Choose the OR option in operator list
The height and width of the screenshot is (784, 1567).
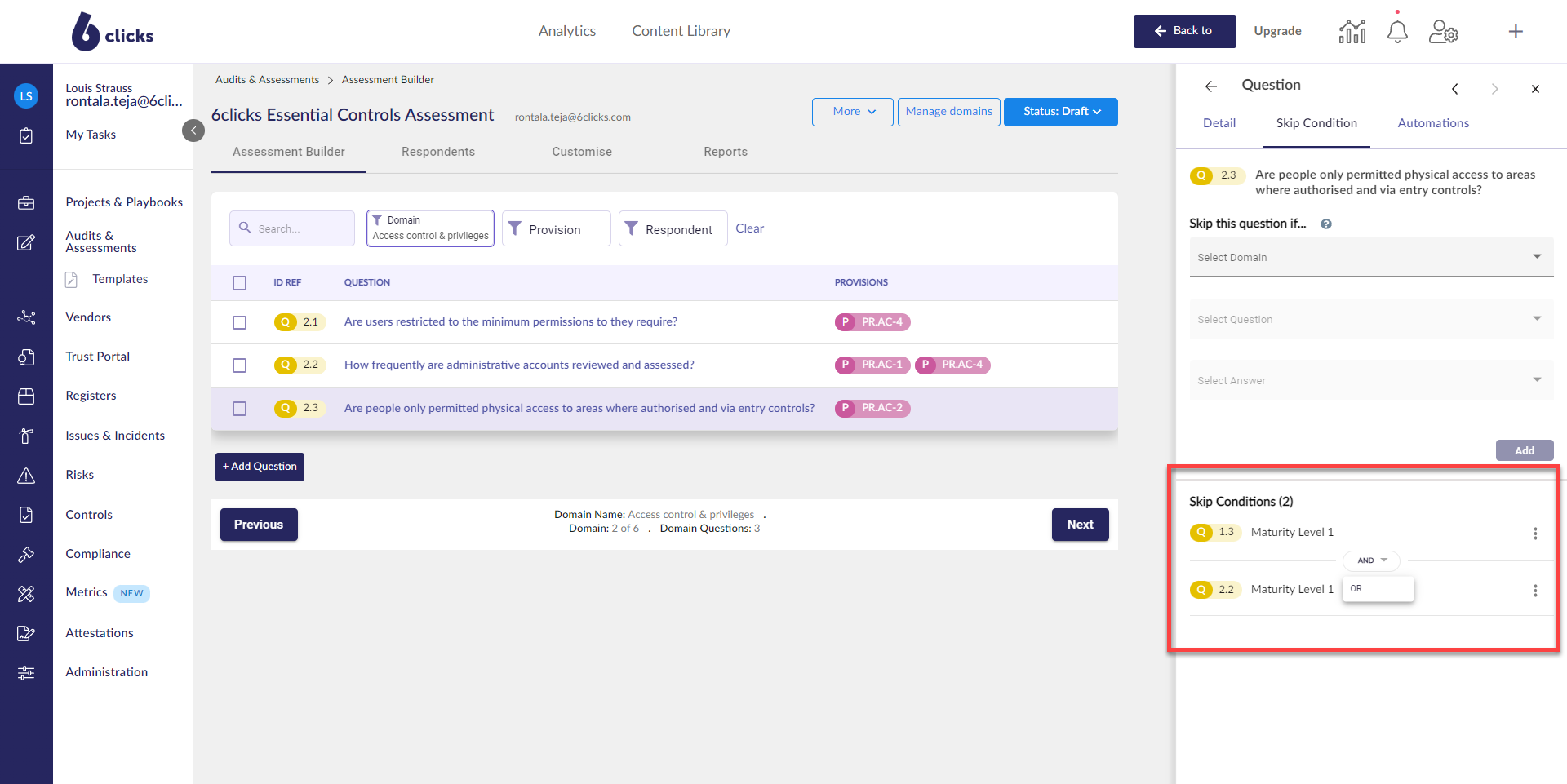click(1378, 588)
